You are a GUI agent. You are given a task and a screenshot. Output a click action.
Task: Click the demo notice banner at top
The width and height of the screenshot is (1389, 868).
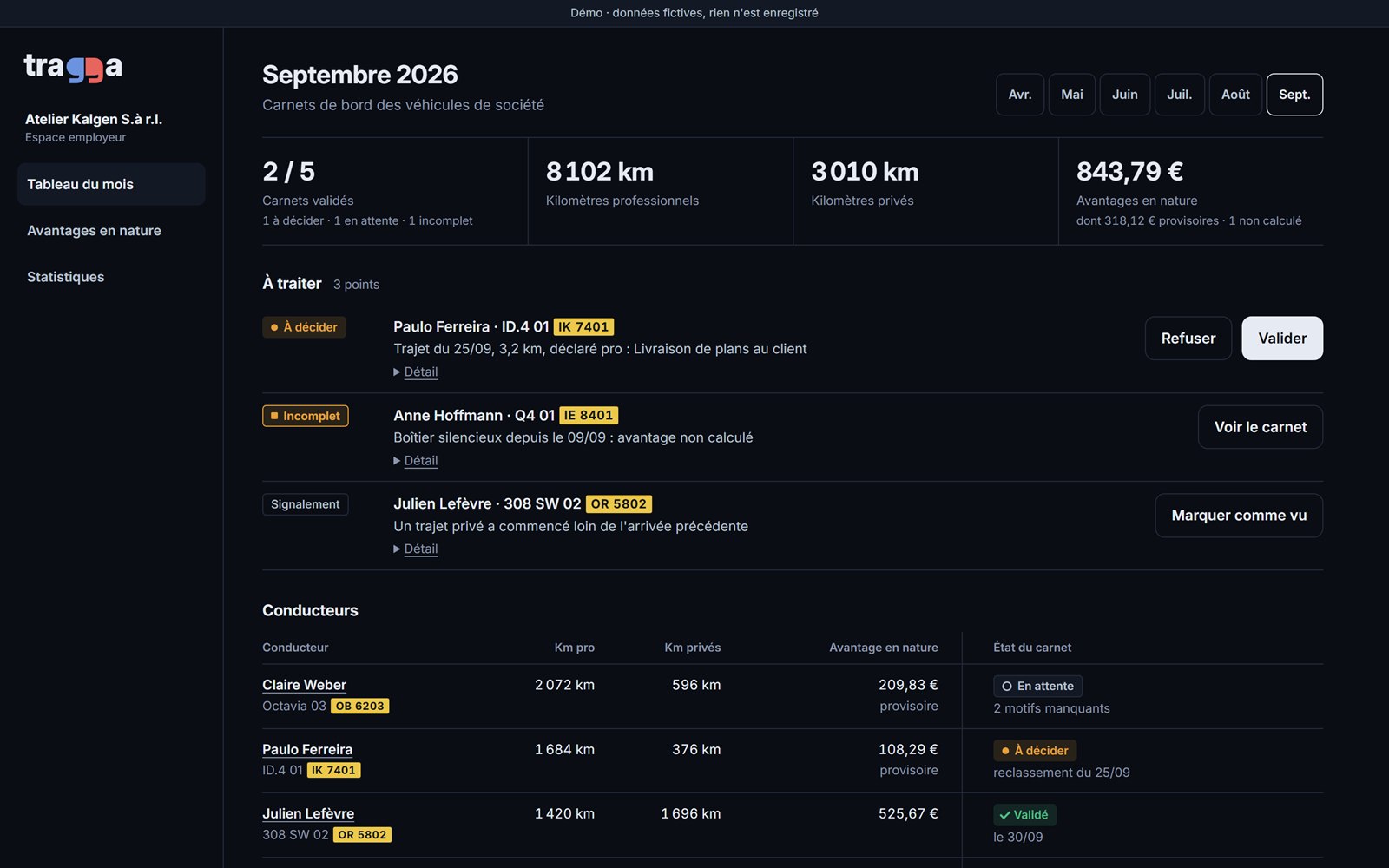[x=694, y=13]
